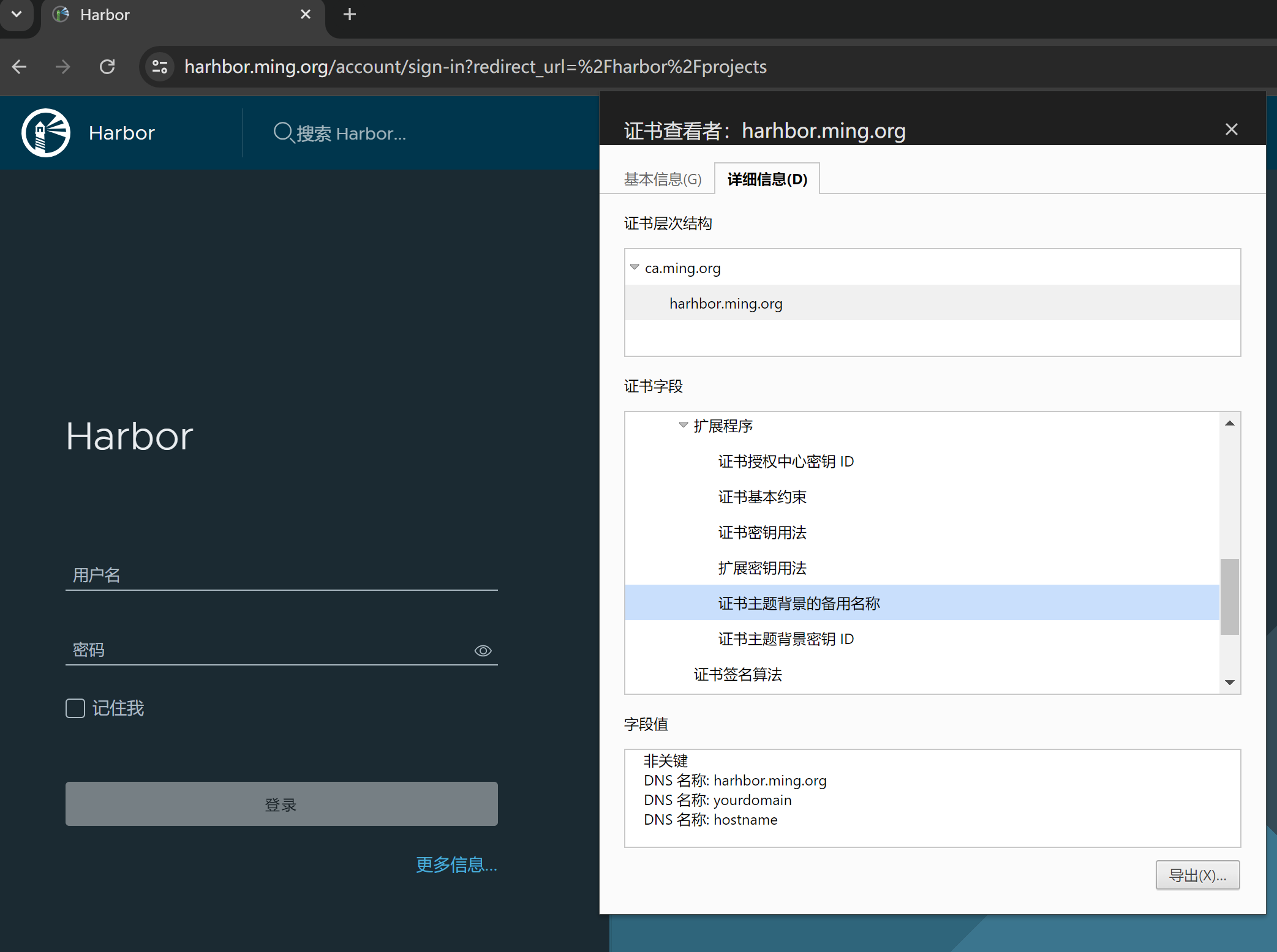Click the 登录 login button
1277x952 pixels.
(281, 804)
